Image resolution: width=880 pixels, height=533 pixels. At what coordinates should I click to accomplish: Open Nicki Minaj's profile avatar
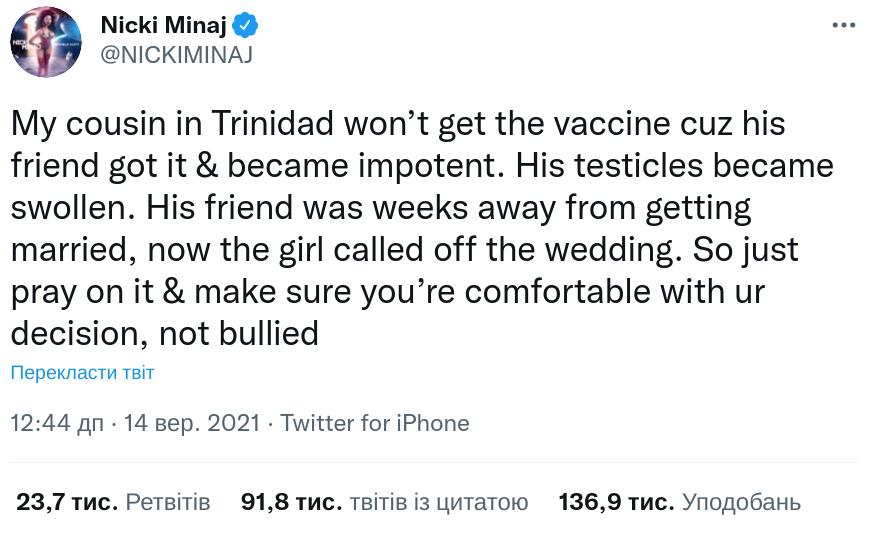click(x=46, y=42)
